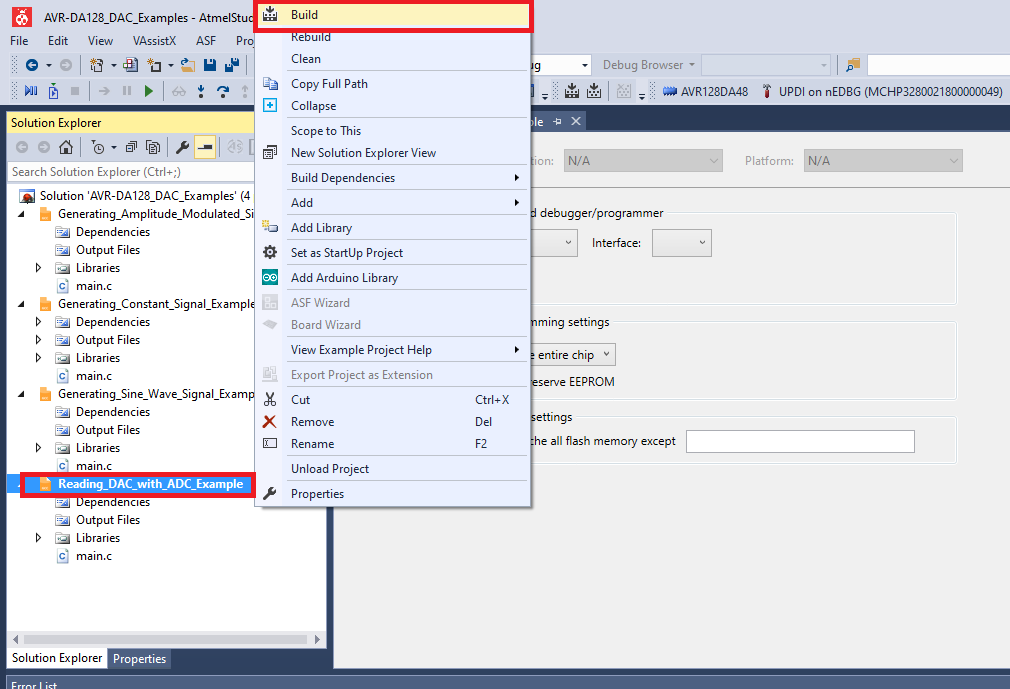This screenshot has height=689, width=1010.
Task: Open the Platform N/A combo box
Action: (x=884, y=160)
